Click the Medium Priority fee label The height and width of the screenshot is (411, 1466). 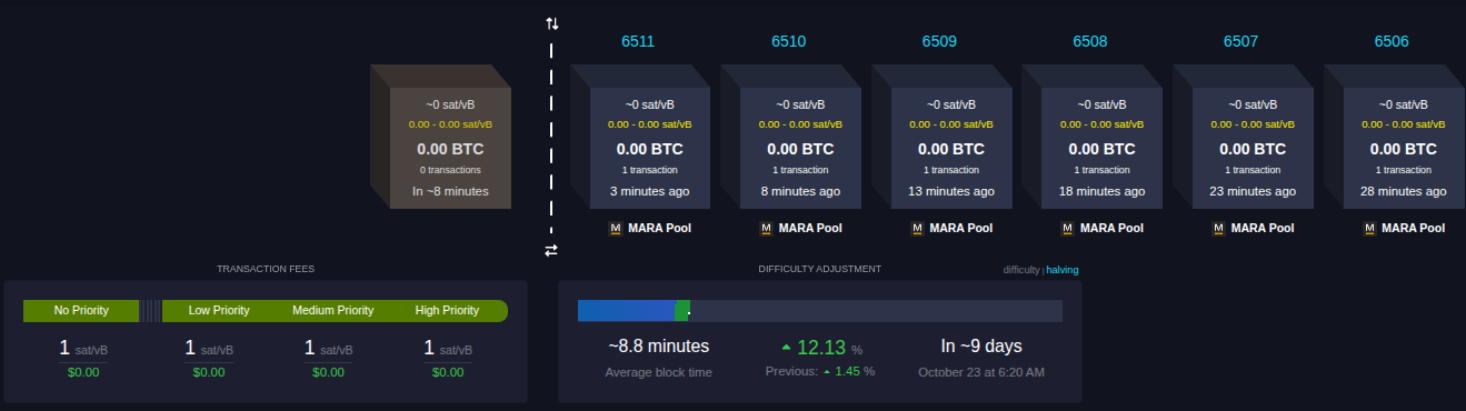[x=332, y=311]
